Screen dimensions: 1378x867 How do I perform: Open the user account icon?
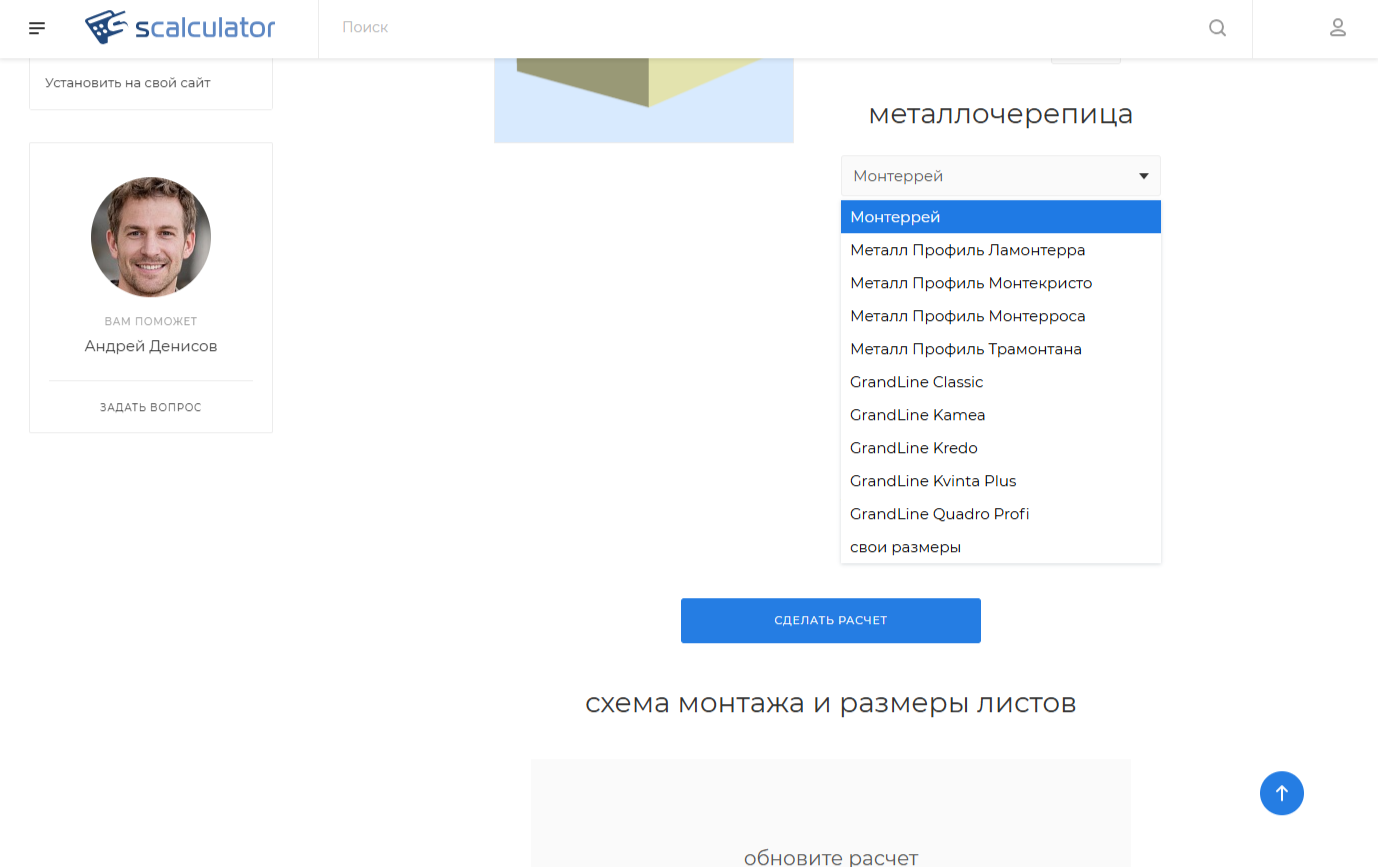tap(1338, 28)
